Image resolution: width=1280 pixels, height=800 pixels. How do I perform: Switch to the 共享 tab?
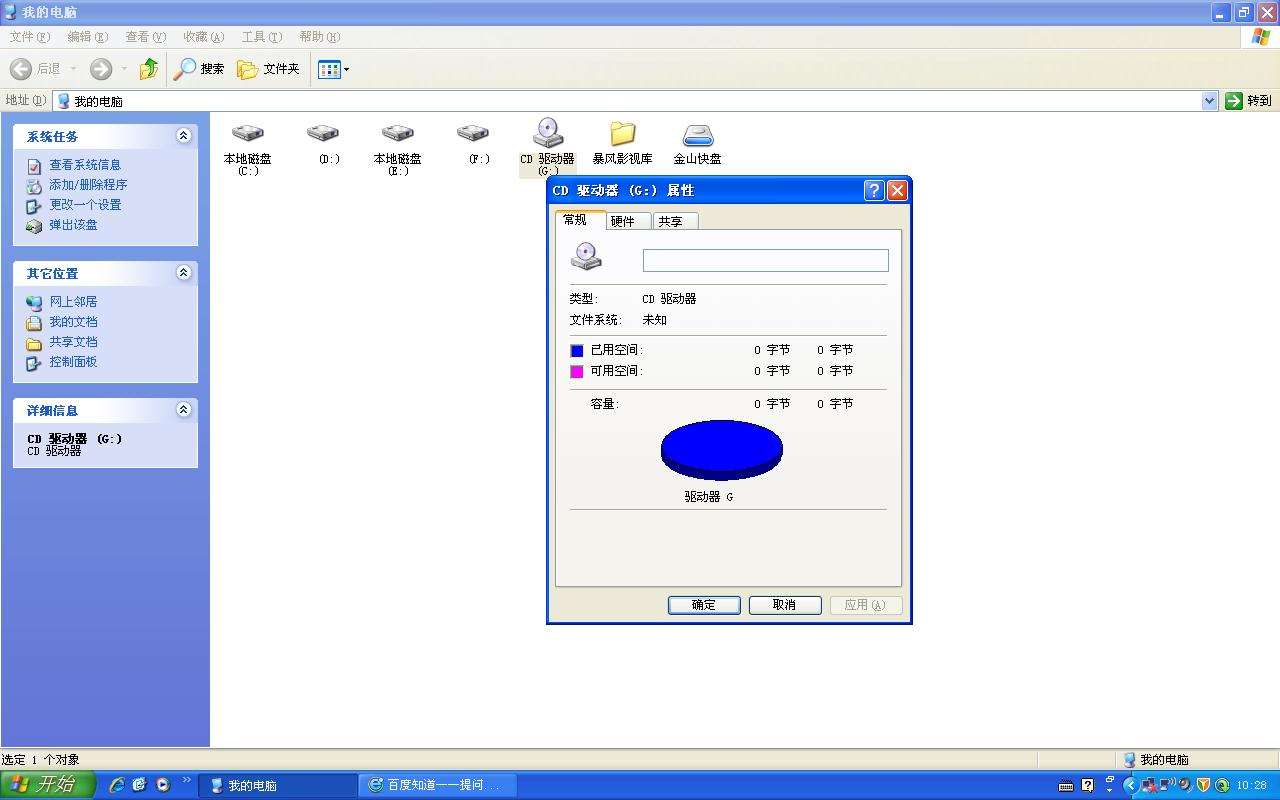(x=676, y=221)
